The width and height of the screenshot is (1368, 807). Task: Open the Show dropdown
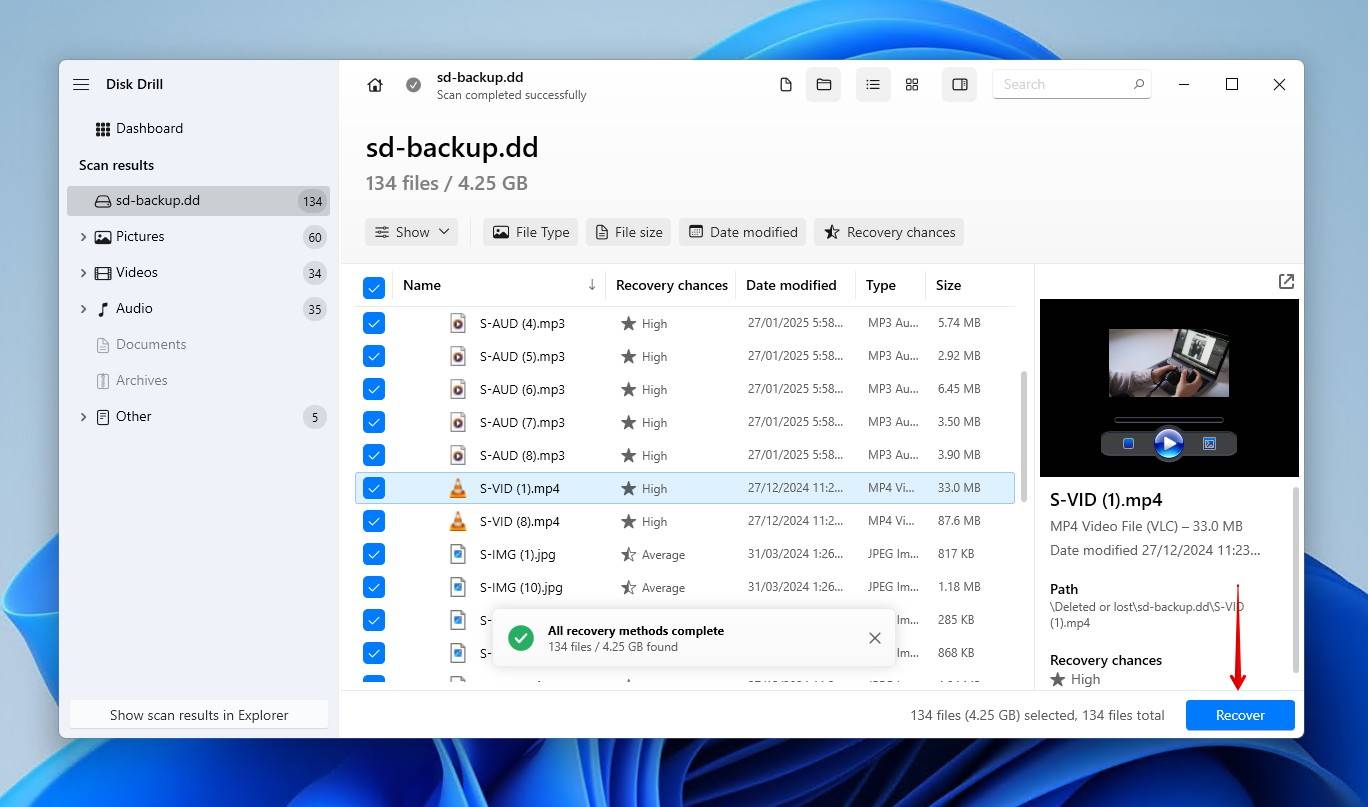(411, 231)
